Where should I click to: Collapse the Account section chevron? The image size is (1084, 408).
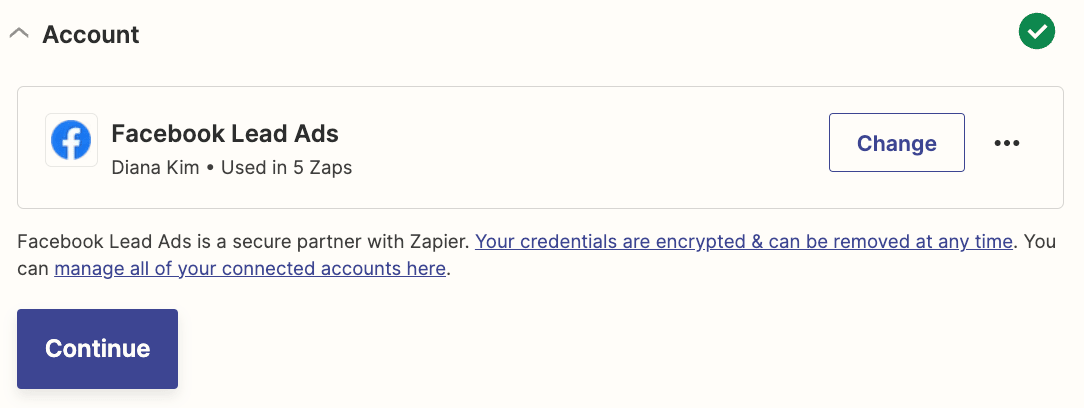click(18, 34)
